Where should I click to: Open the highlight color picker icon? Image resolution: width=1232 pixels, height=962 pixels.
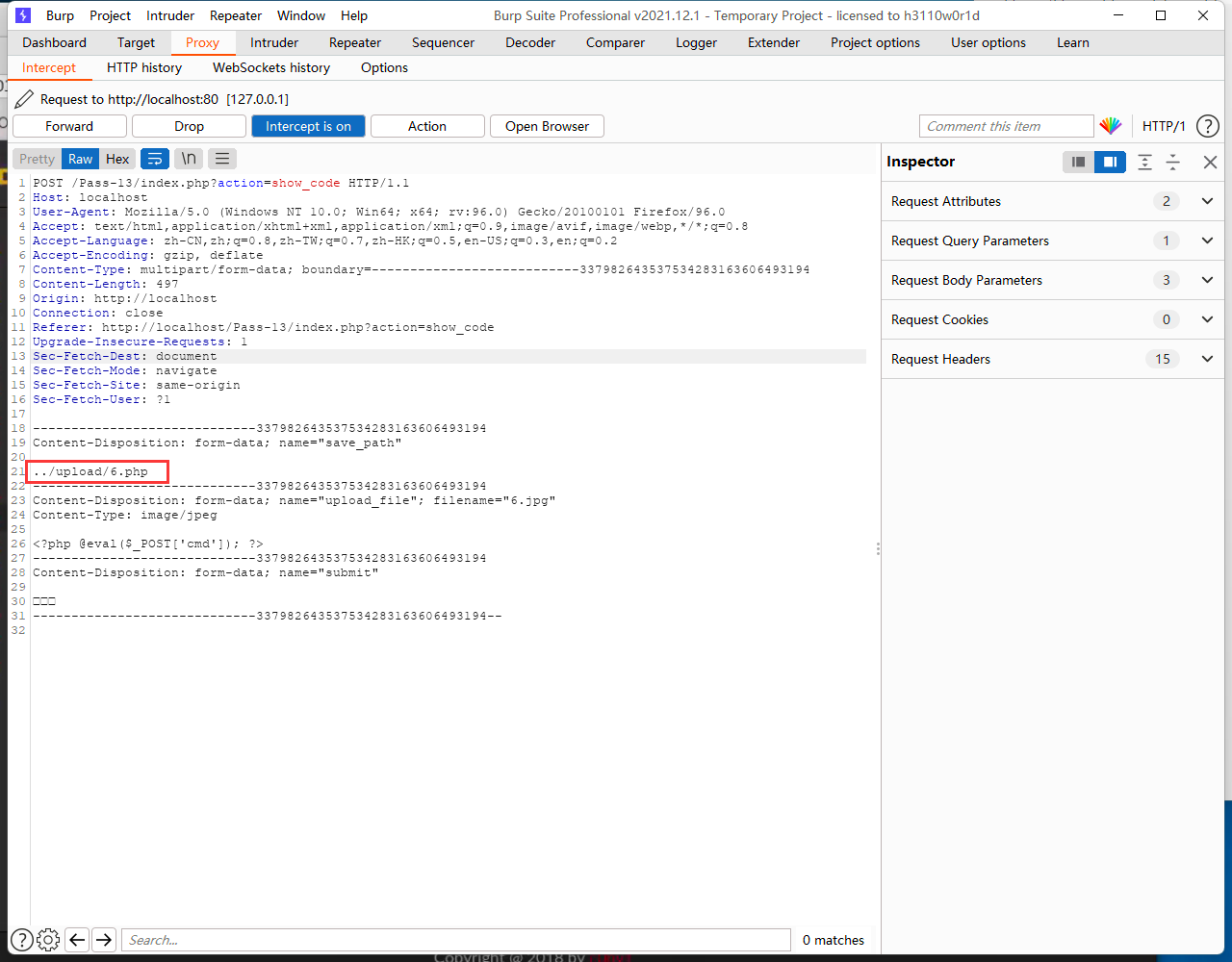tap(1111, 126)
